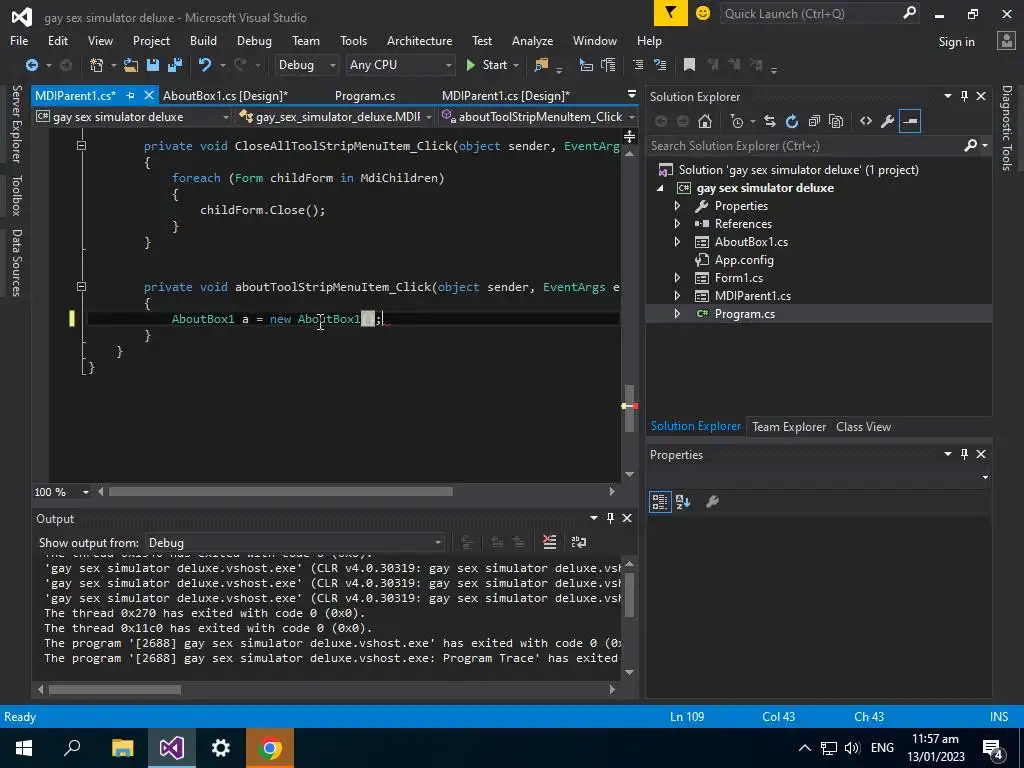Switch to AboutBox1.cs [Design]* tab
This screenshot has height=768, width=1024.
point(225,95)
